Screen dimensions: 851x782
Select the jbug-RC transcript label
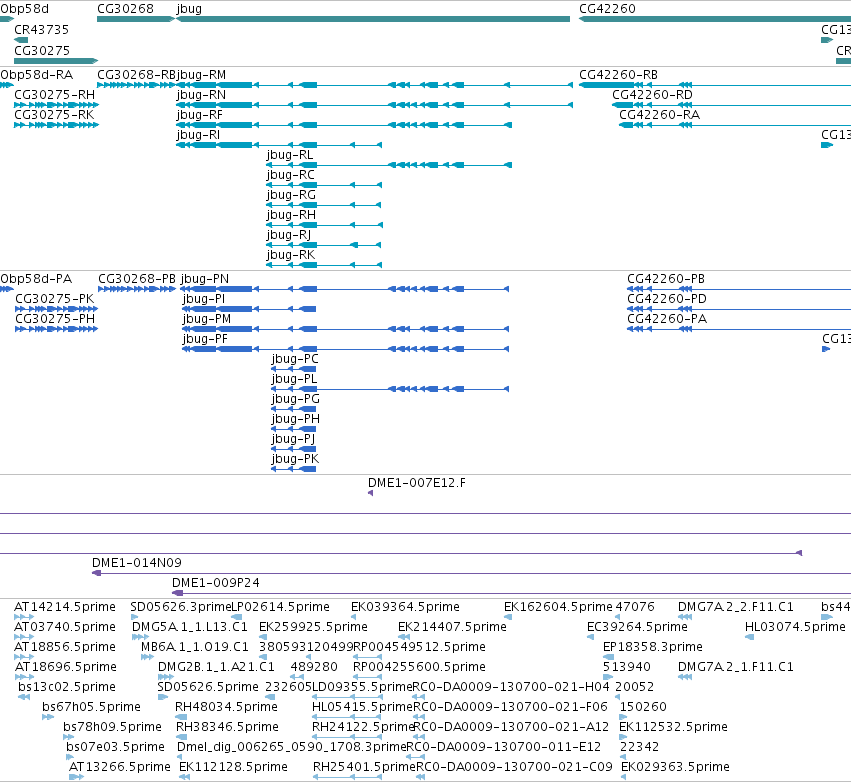pyautogui.click(x=290, y=175)
